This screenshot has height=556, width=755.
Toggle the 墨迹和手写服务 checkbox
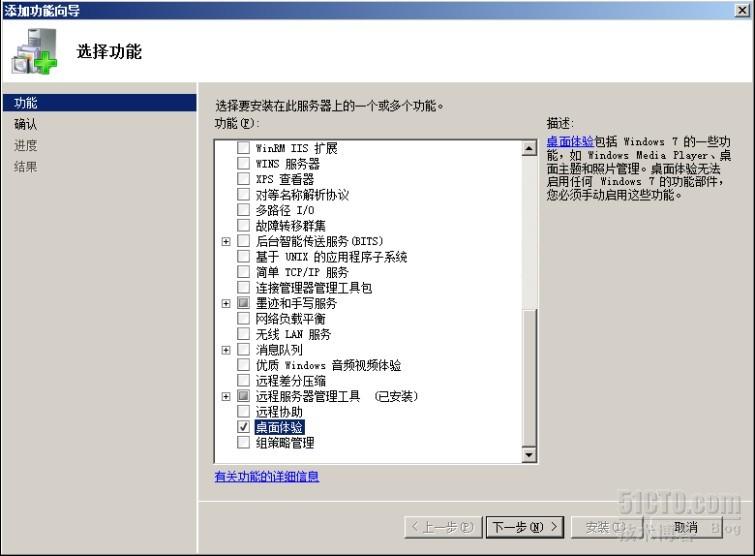click(244, 303)
